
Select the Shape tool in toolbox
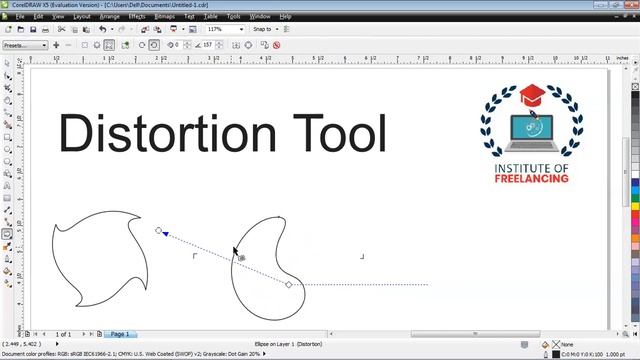tap(7, 76)
